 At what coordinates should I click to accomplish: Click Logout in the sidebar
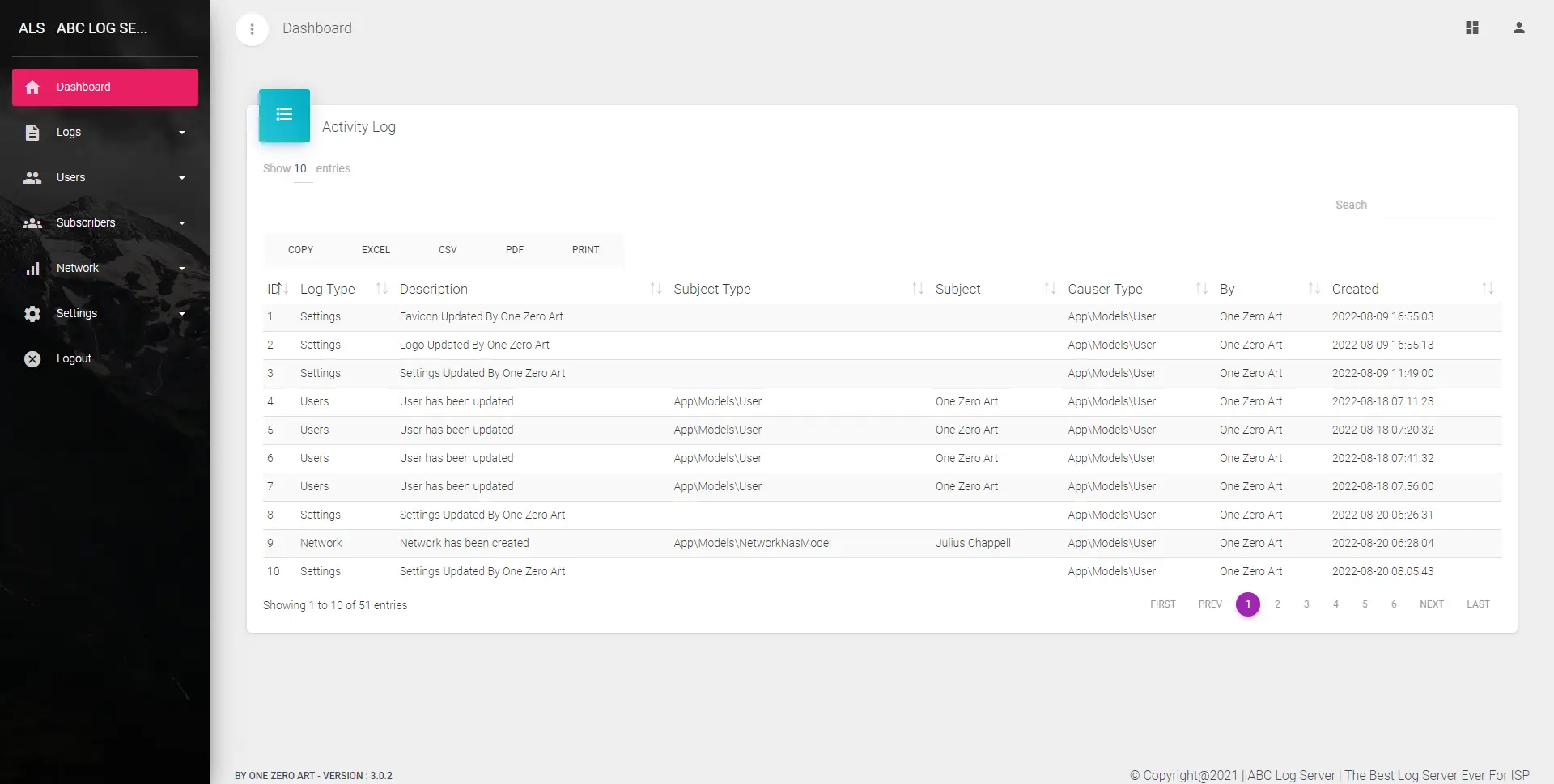coord(105,359)
